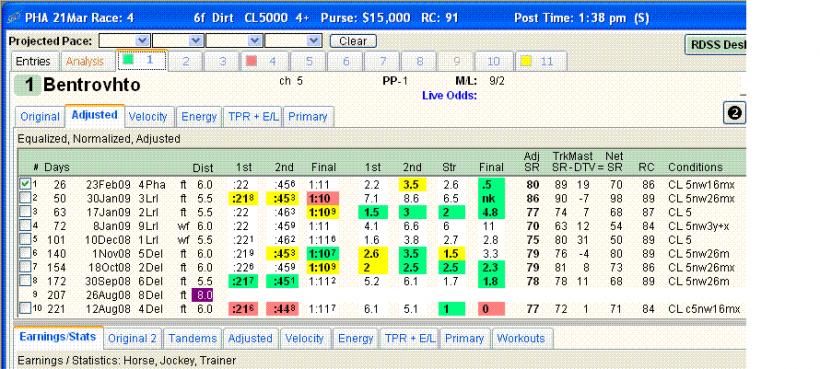Select horse tab 11 with yellow square
Image resolution: width=820 pixels, height=369 pixels.
541,62
